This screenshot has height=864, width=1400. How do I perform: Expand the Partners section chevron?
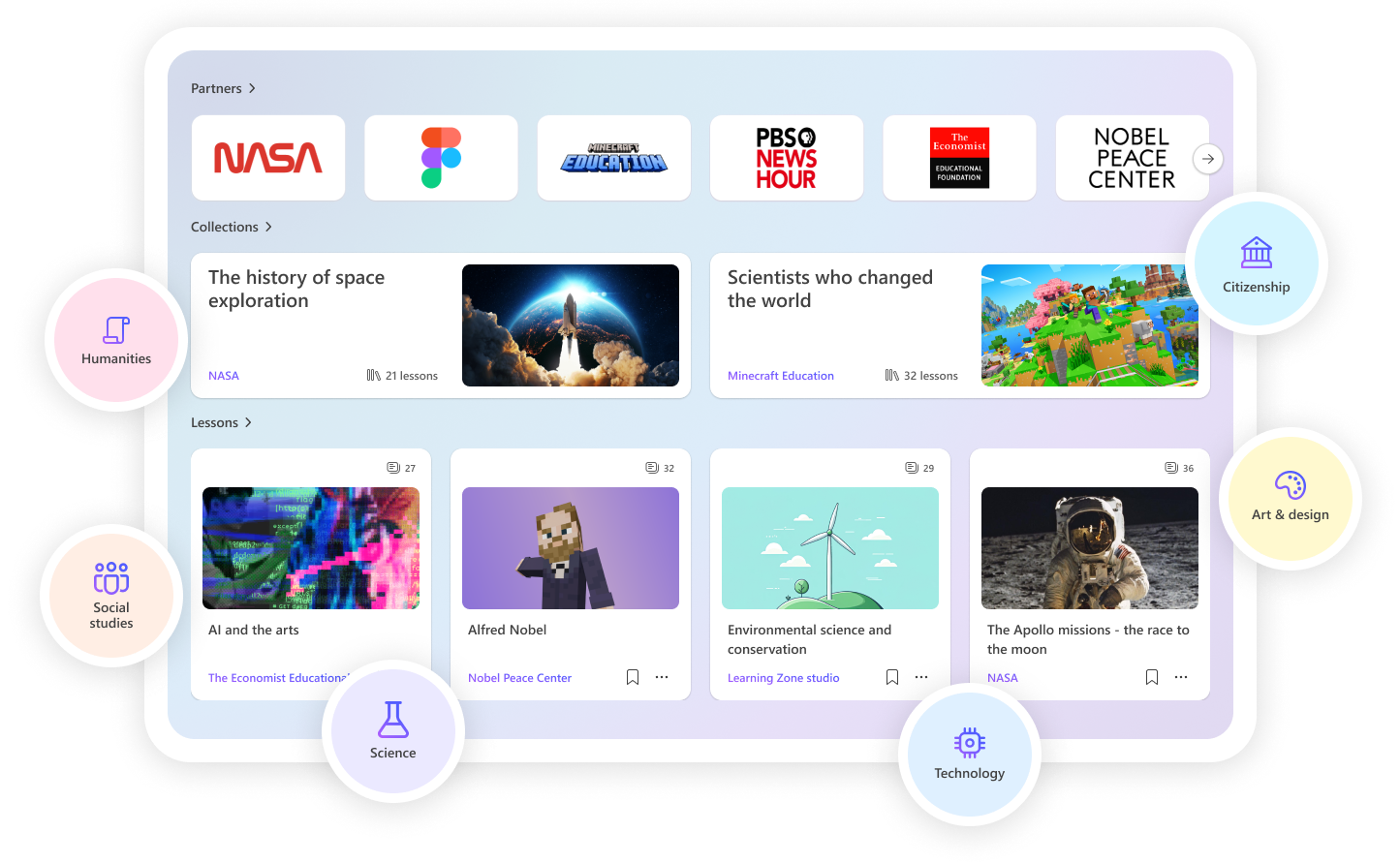252,88
